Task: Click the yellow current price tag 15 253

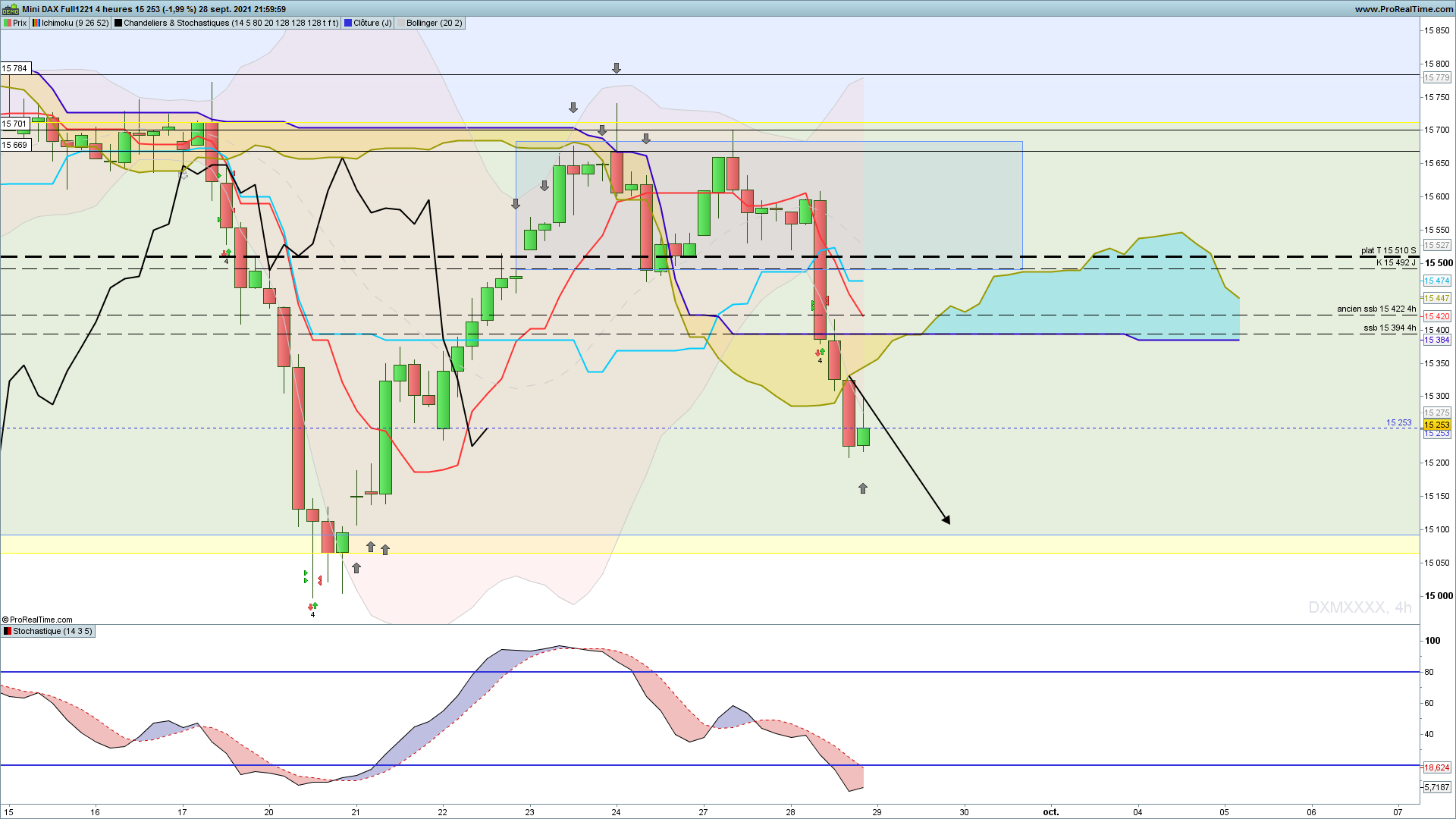Action: click(x=1437, y=425)
